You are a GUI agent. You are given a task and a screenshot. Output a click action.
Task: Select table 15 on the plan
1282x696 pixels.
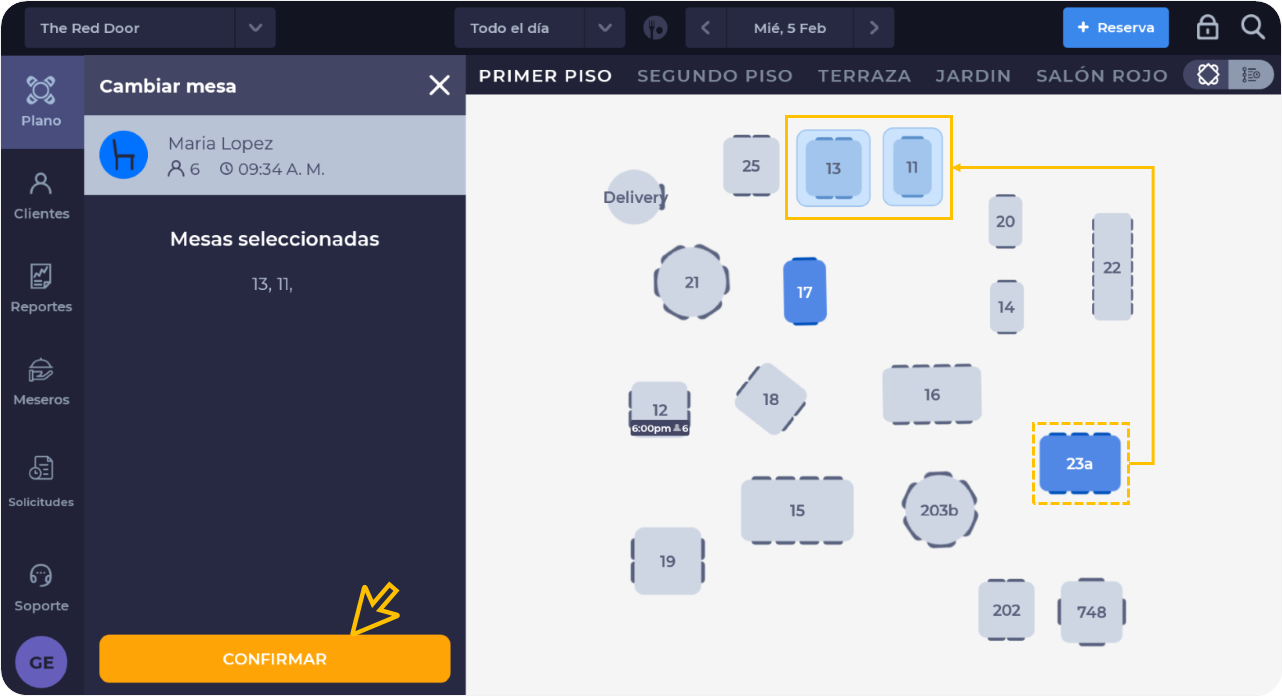tap(797, 510)
